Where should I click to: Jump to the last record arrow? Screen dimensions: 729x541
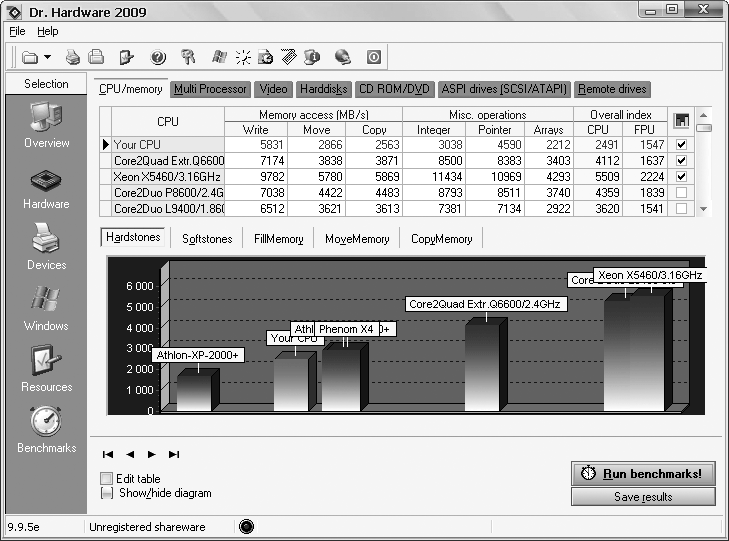pyautogui.click(x=174, y=454)
